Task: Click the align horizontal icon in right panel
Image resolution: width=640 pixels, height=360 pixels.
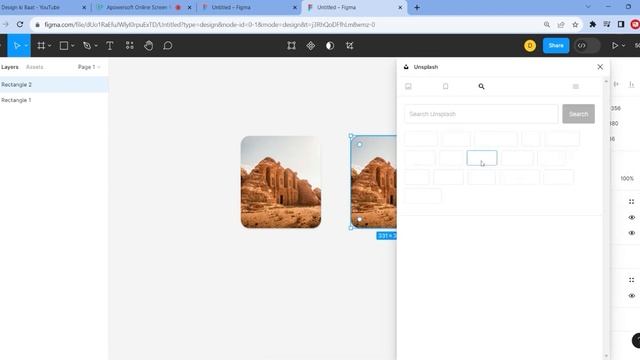Action: click(x=616, y=84)
